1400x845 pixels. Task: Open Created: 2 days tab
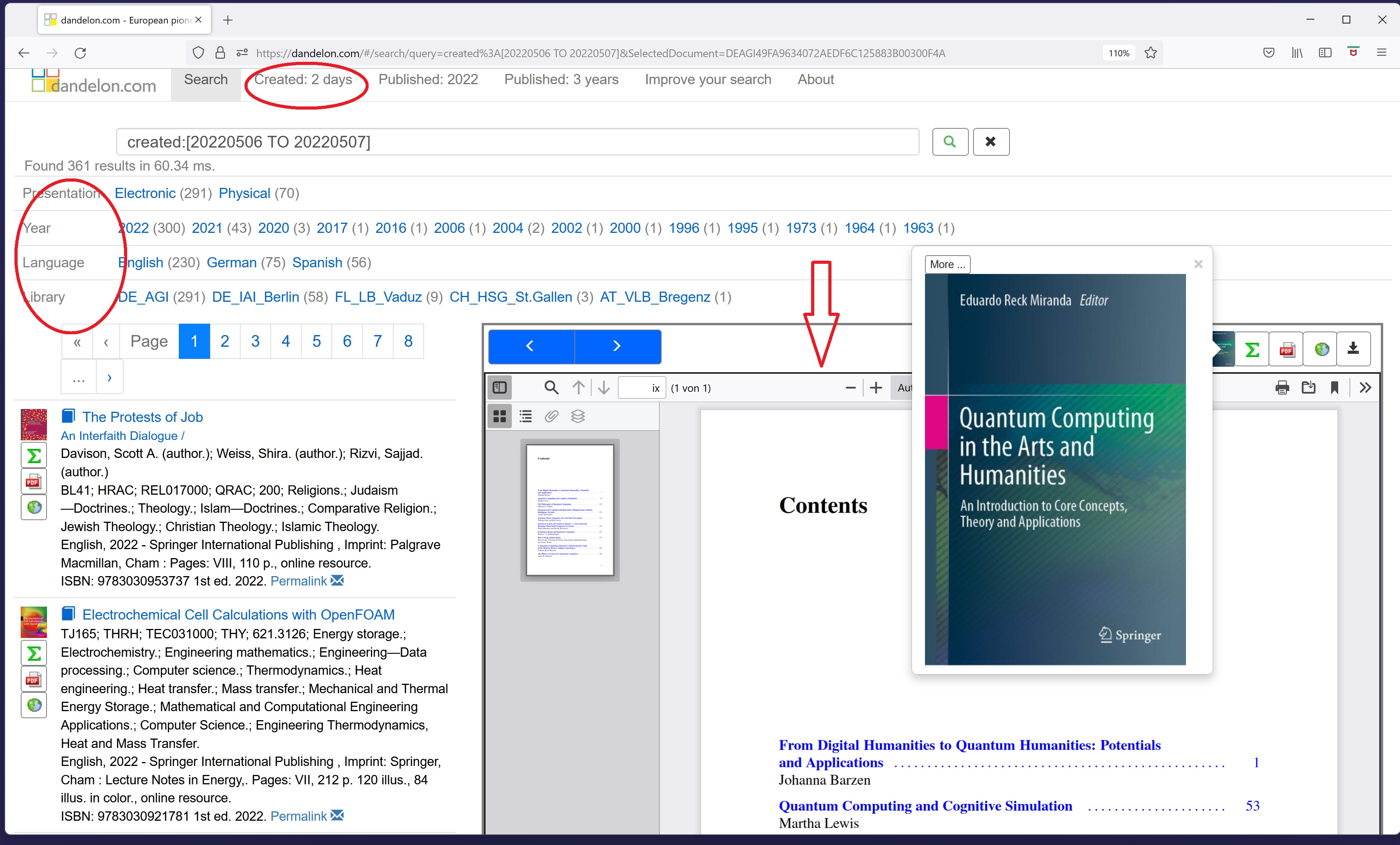tap(303, 79)
